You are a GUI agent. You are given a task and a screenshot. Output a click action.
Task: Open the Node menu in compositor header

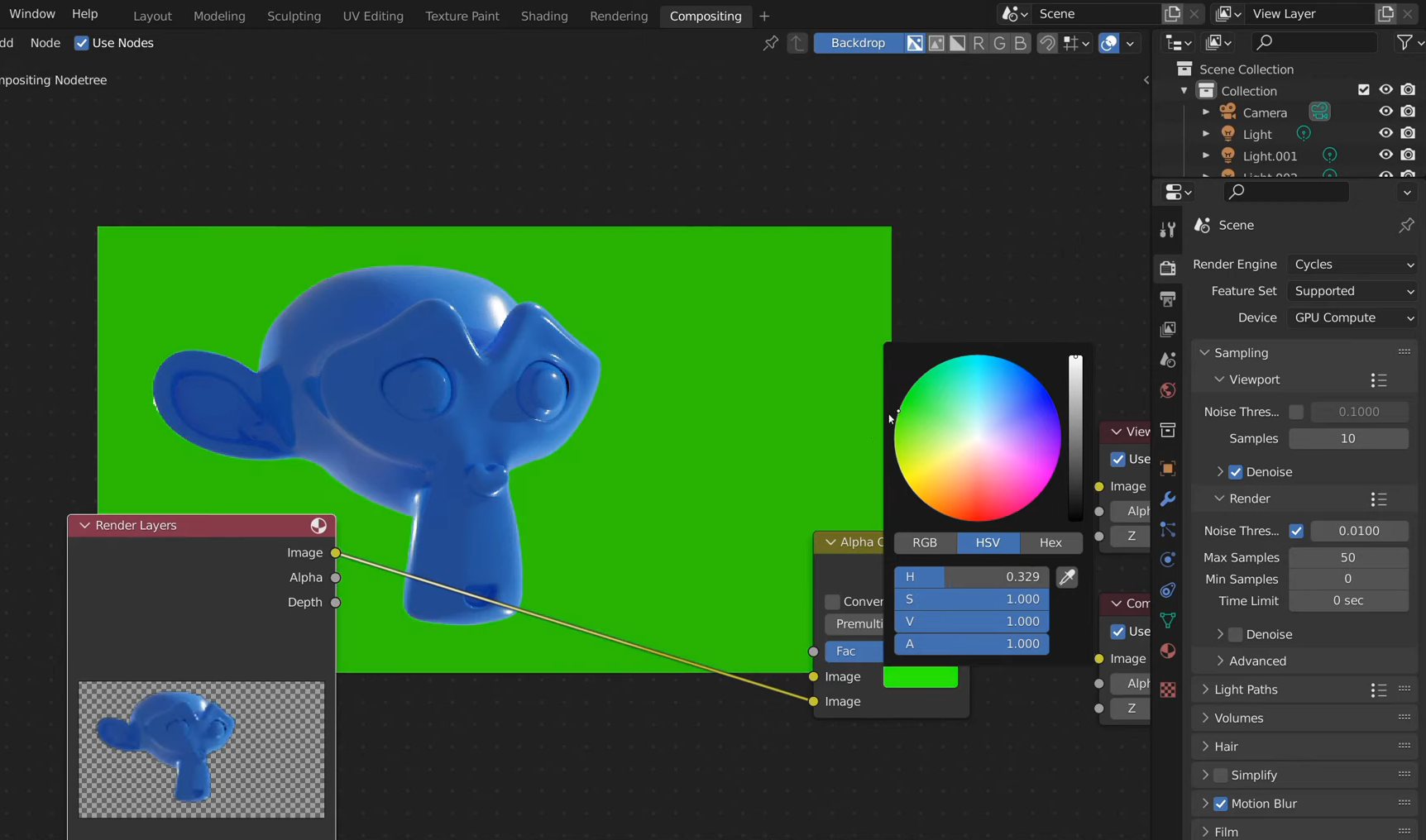click(45, 43)
